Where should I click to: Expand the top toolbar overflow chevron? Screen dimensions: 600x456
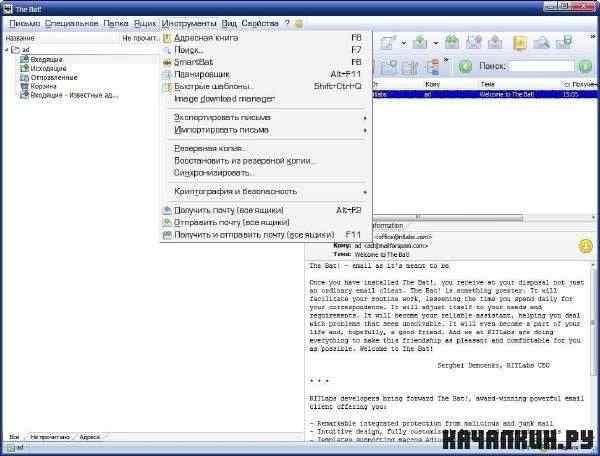pyautogui.click(x=593, y=37)
